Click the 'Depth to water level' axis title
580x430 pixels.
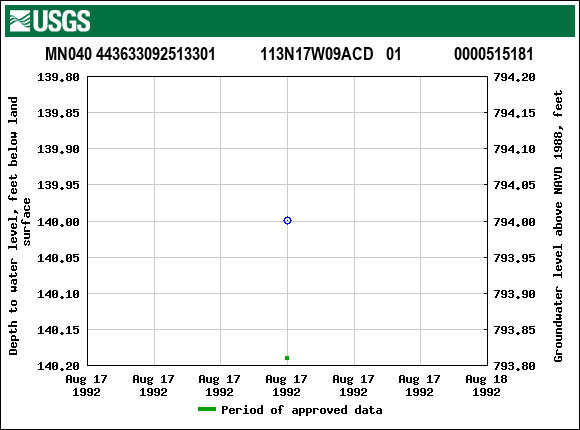[19, 226]
